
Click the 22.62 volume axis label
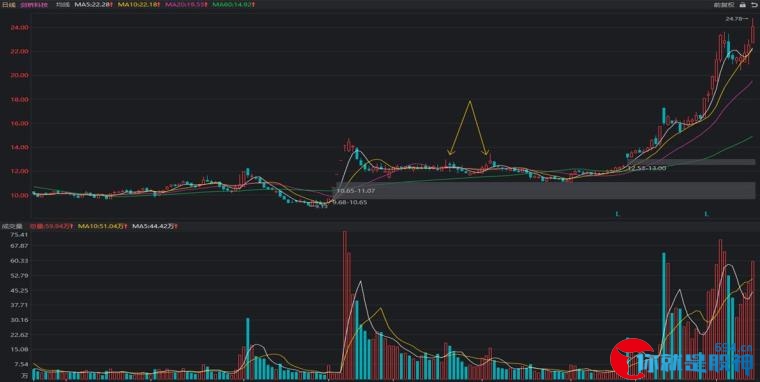pos(20,334)
